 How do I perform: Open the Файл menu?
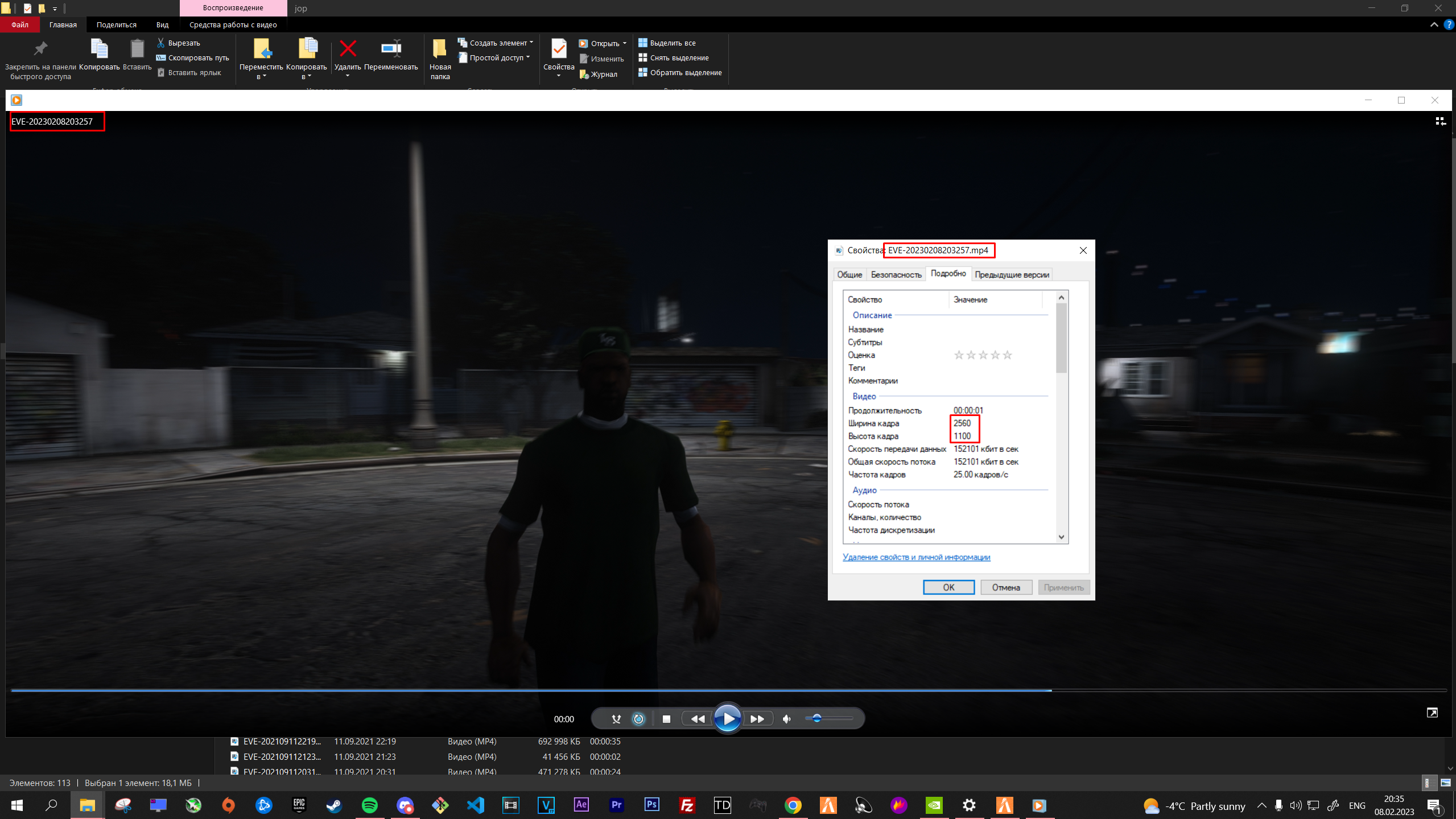[20, 24]
